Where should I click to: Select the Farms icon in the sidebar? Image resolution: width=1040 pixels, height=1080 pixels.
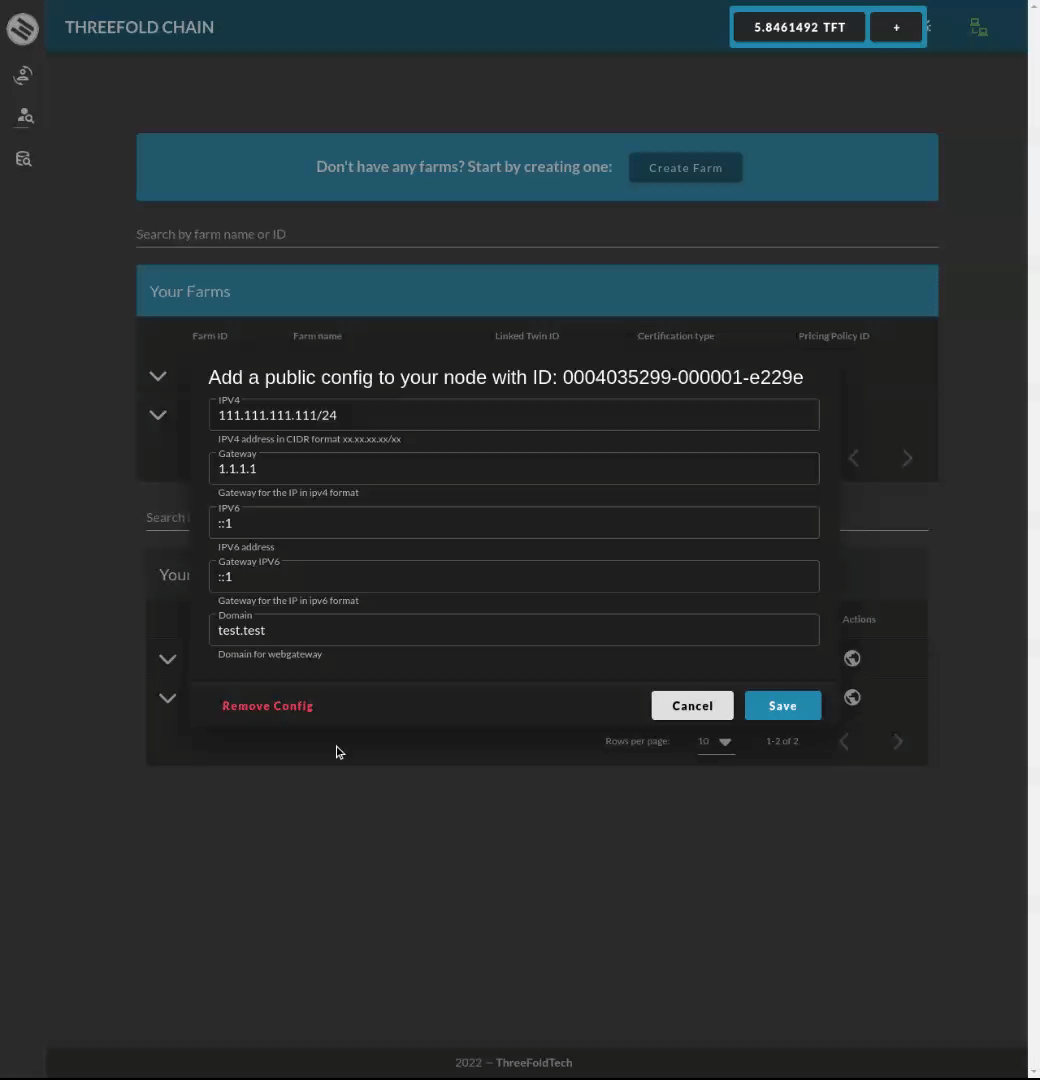click(x=22, y=116)
